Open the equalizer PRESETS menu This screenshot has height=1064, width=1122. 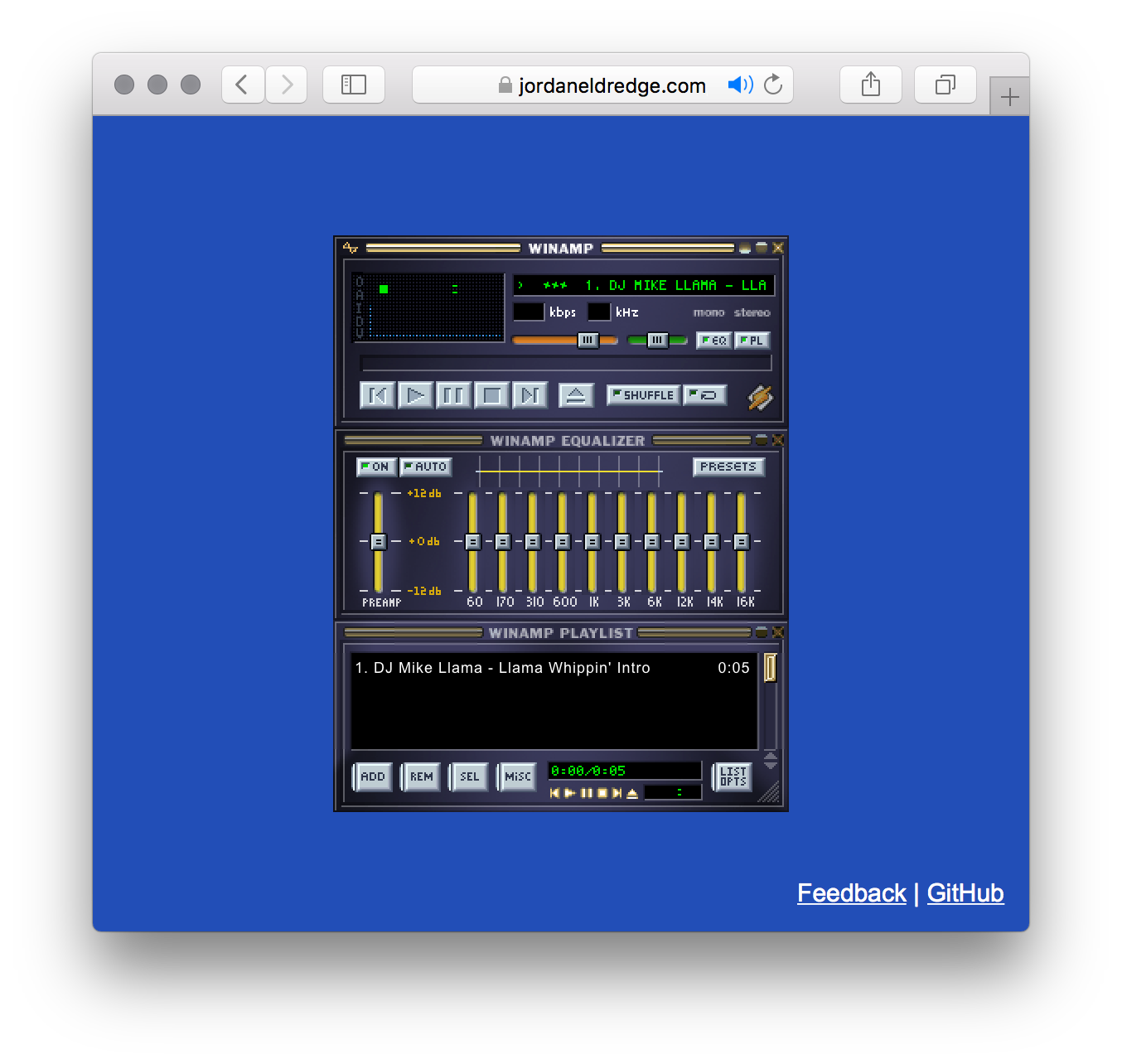pyautogui.click(x=728, y=467)
